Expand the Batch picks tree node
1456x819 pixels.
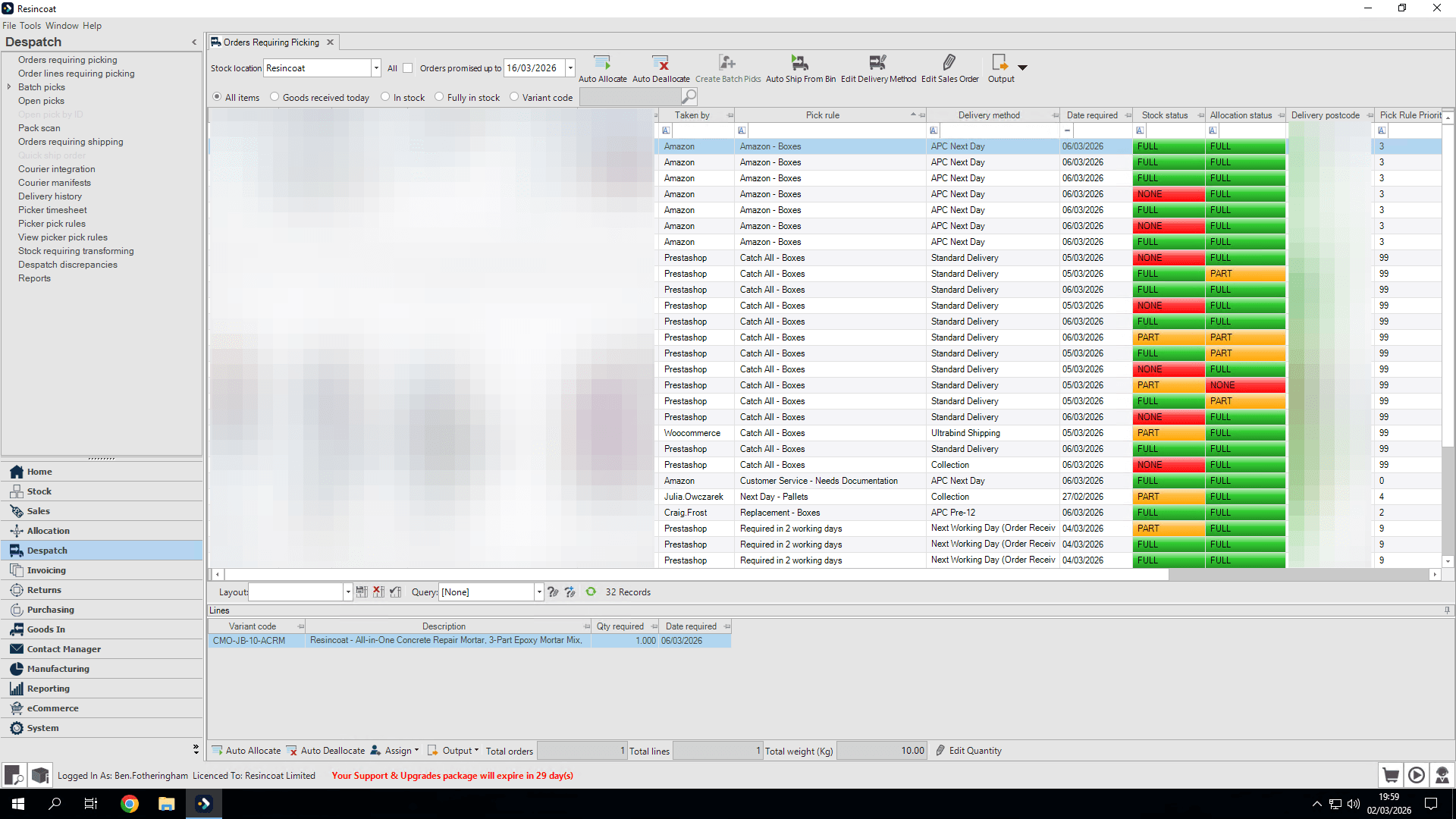9,87
